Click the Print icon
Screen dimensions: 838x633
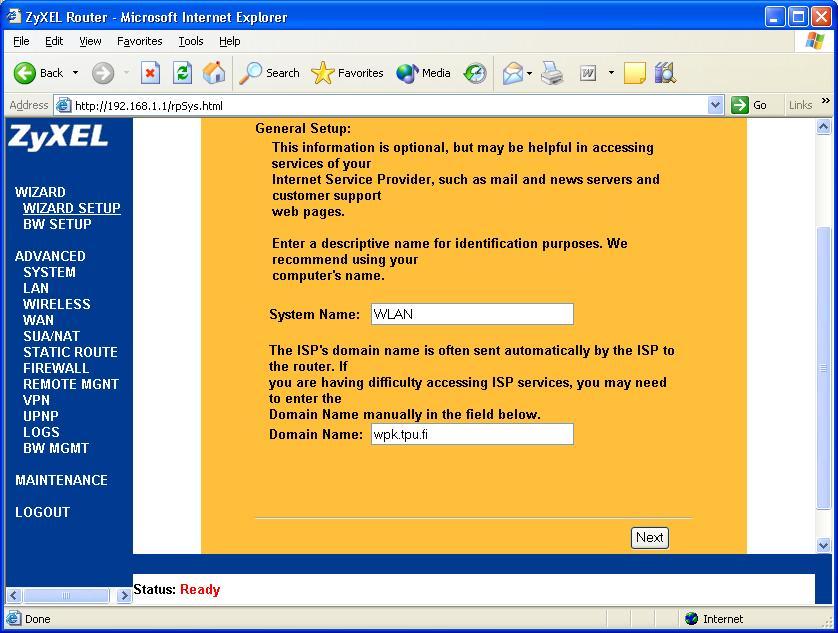(552, 73)
